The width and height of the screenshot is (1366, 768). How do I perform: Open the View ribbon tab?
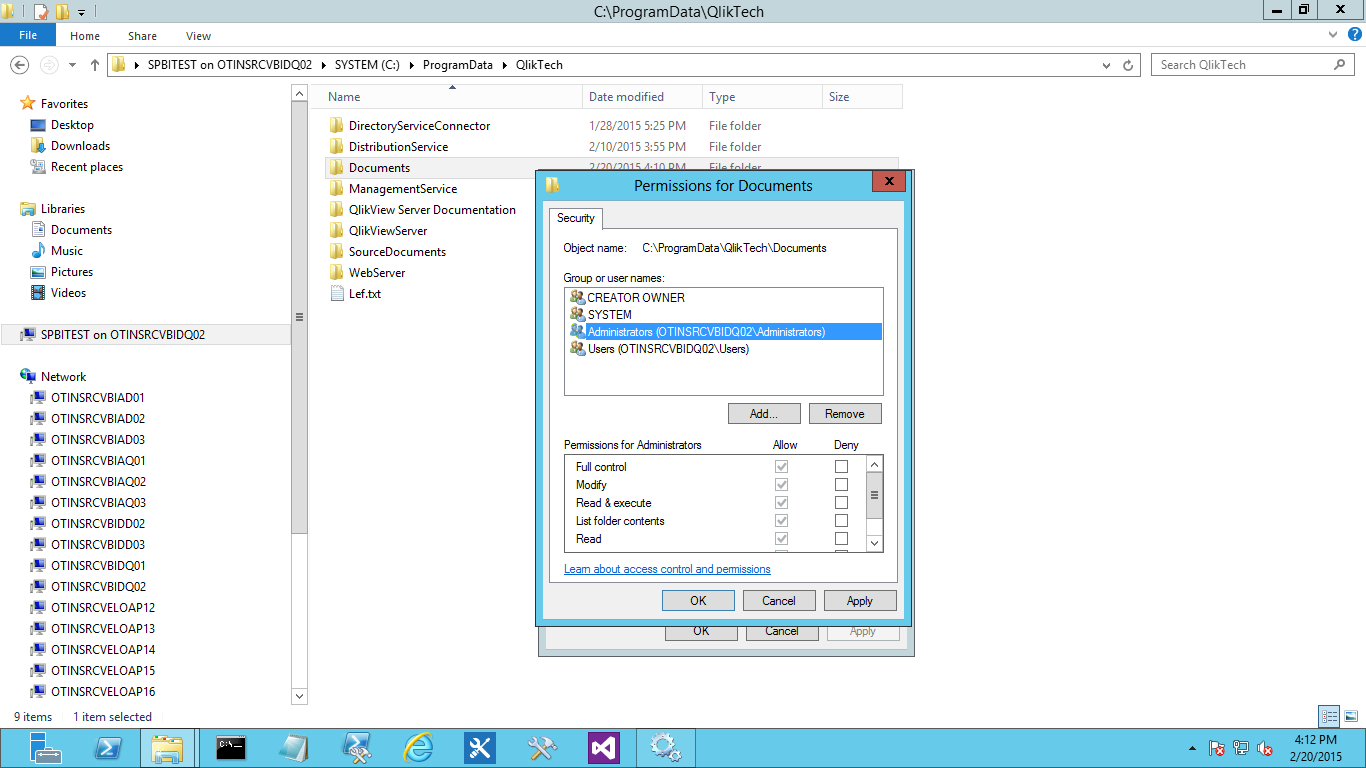(x=198, y=36)
